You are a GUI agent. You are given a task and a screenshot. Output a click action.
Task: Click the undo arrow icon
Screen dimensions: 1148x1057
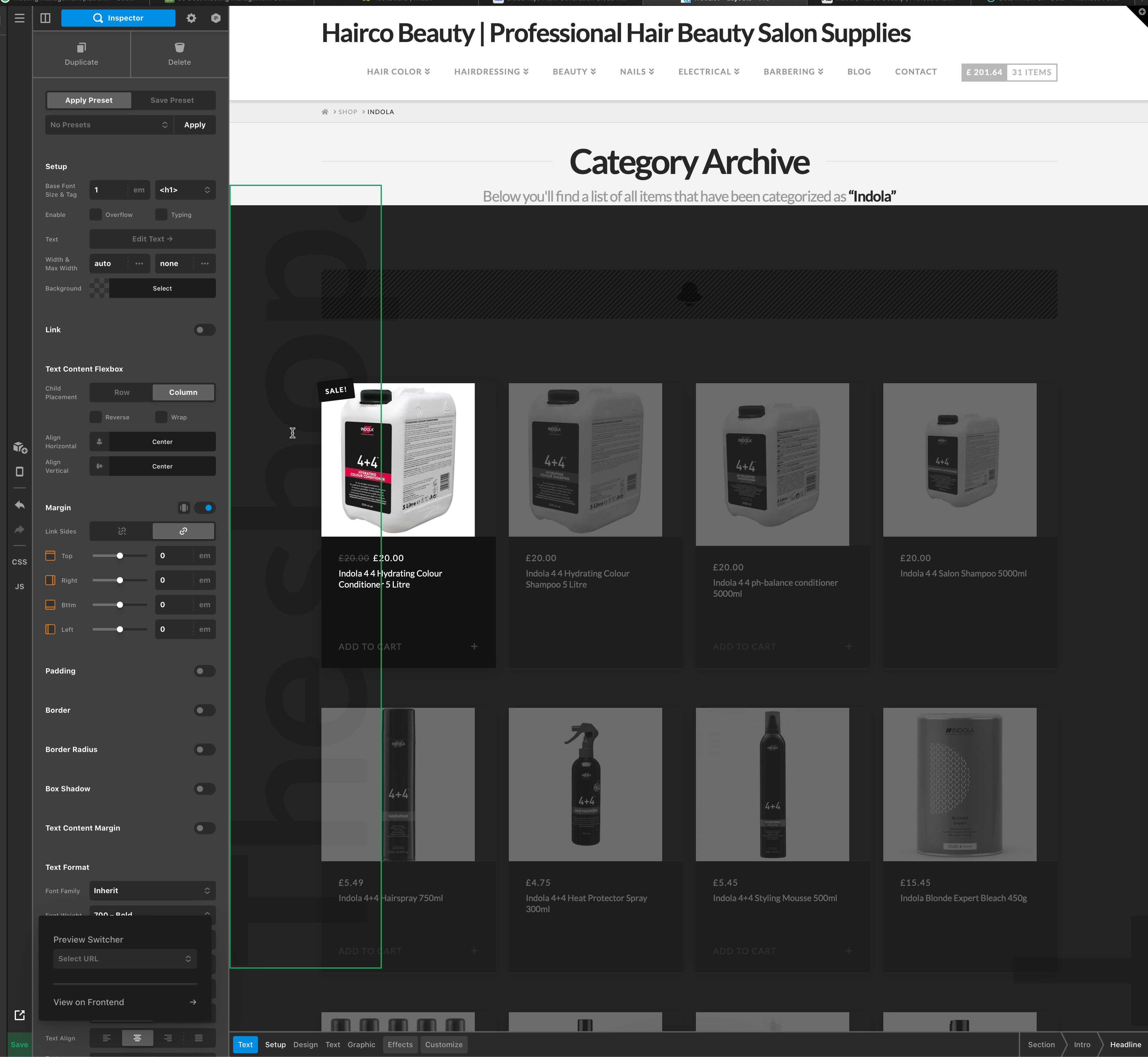pos(19,505)
